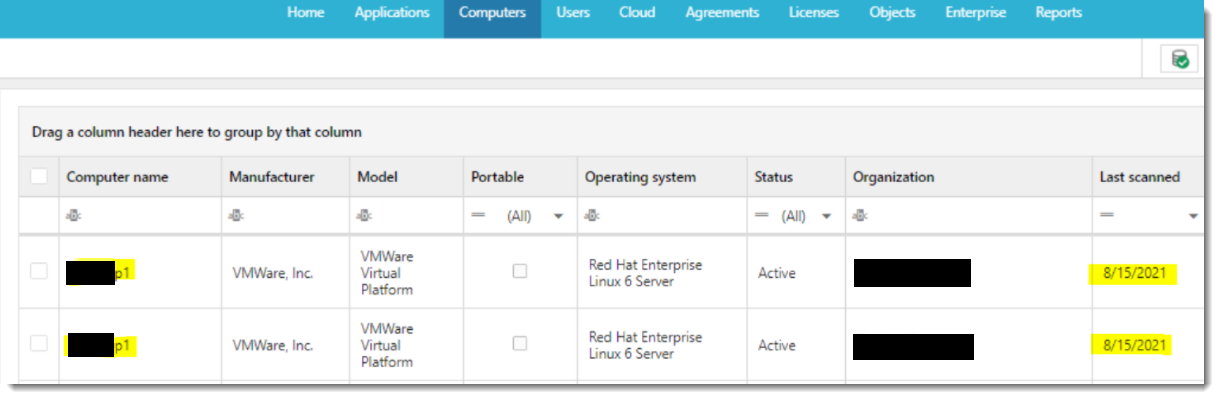Click Operating system filter icon

pos(591,215)
